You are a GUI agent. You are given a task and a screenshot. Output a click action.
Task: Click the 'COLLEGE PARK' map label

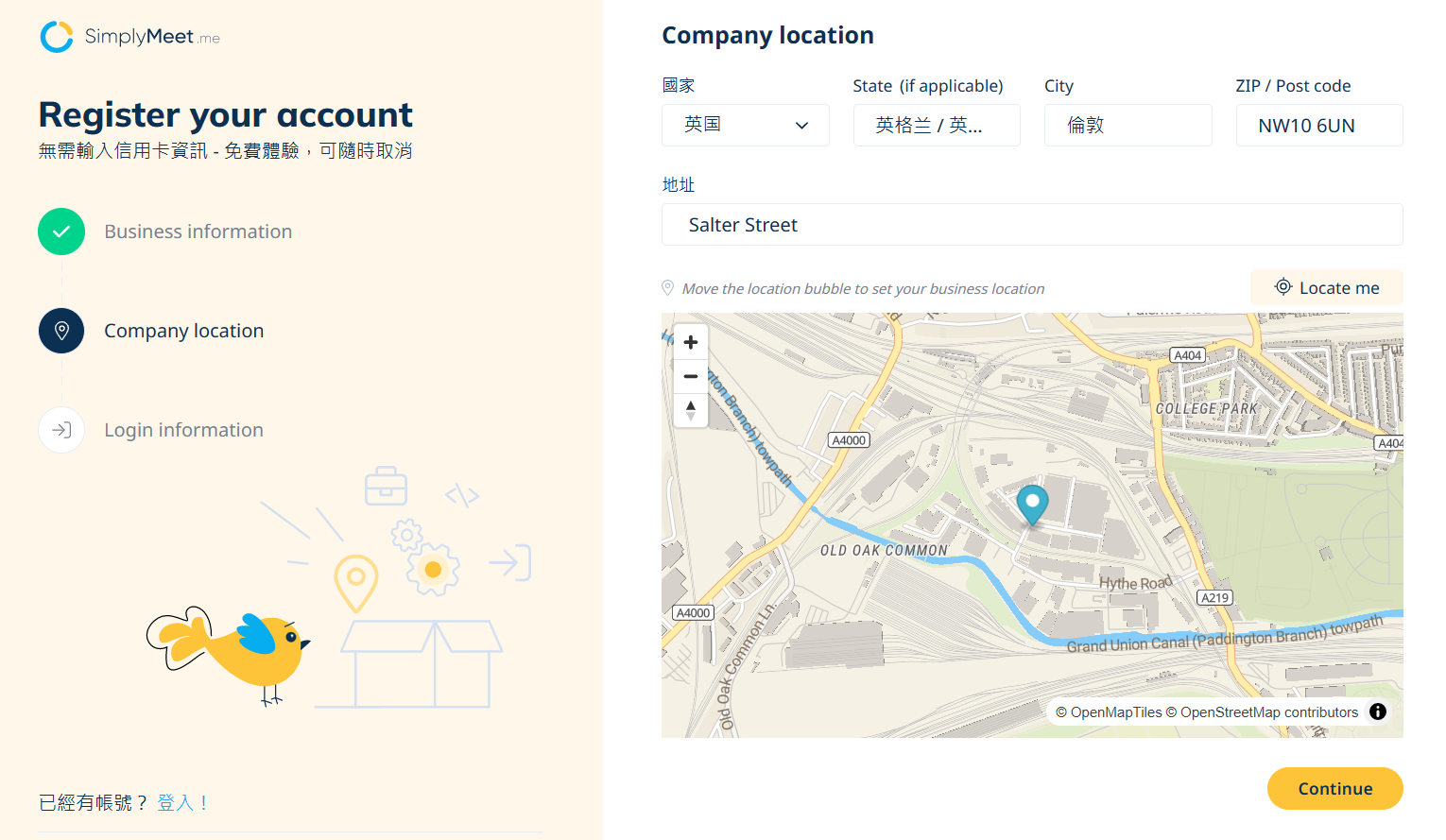point(1207,409)
